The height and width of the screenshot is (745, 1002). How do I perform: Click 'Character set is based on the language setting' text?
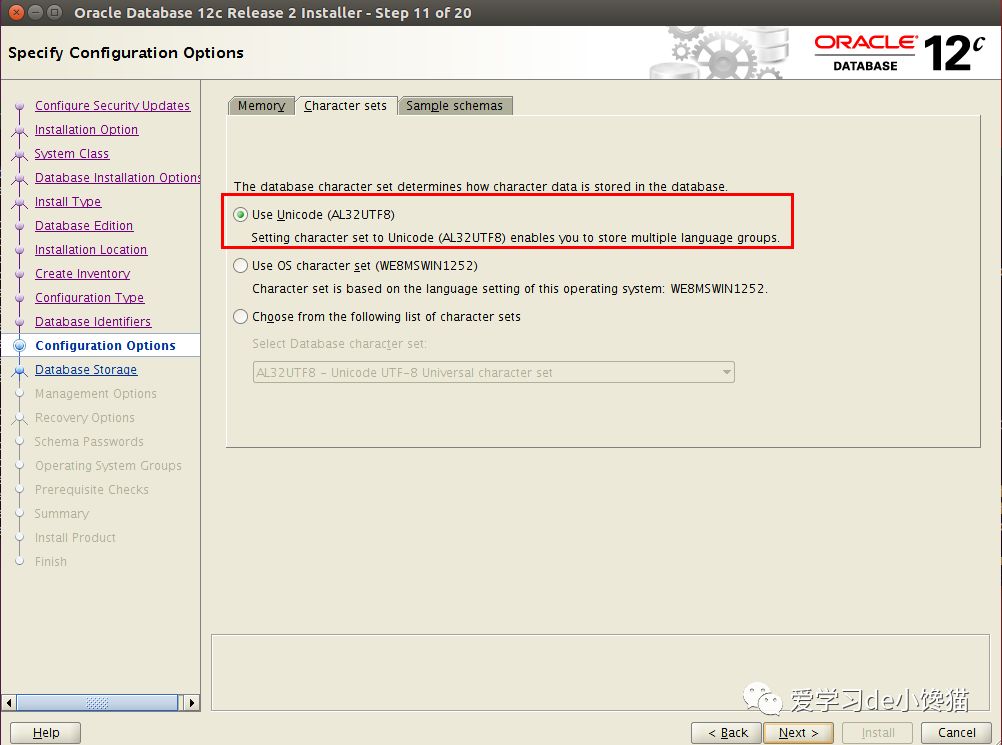pyautogui.click(x=510, y=289)
